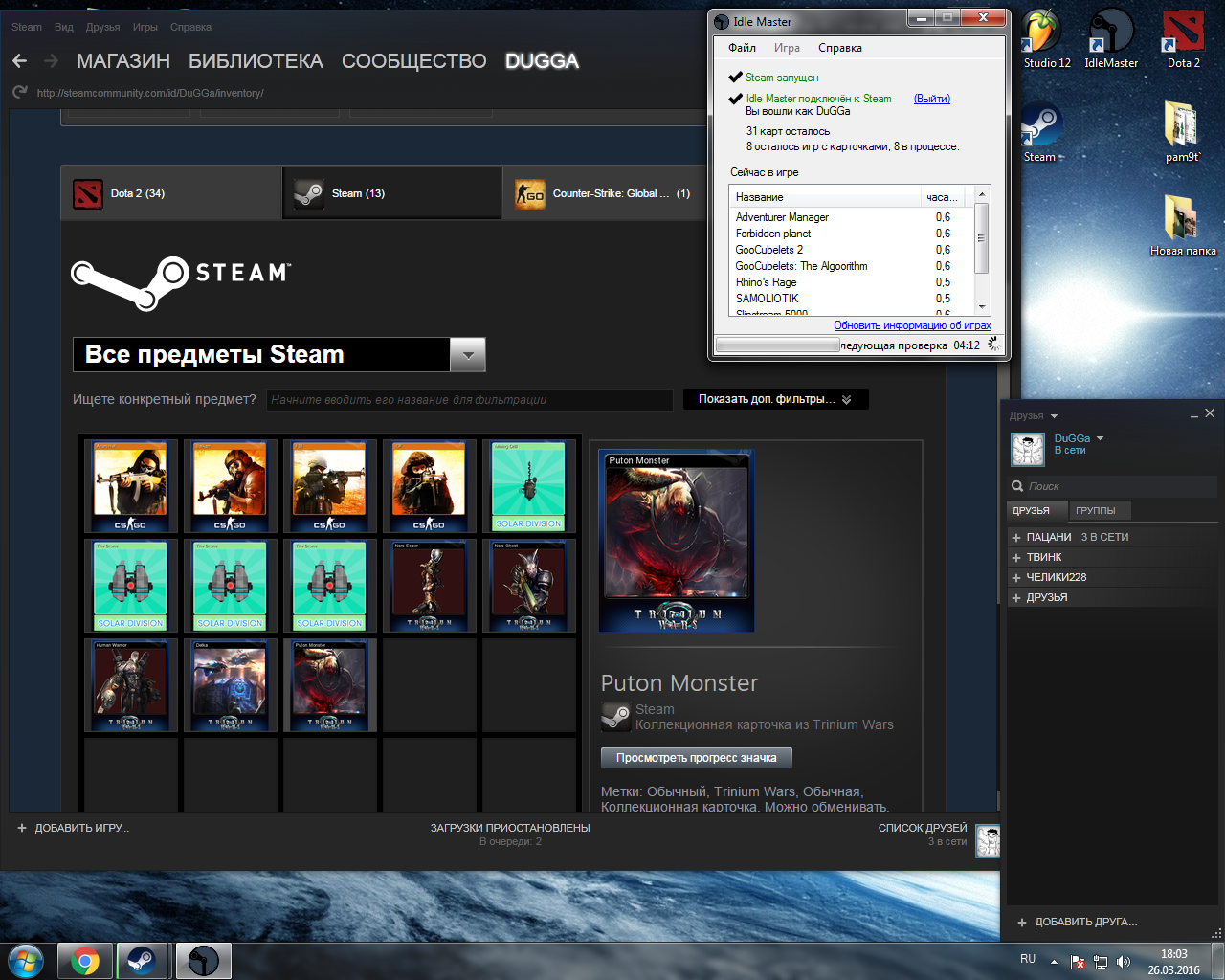
Task: Click the scroll down arrow in Idle Master list
Action: [981, 307]
